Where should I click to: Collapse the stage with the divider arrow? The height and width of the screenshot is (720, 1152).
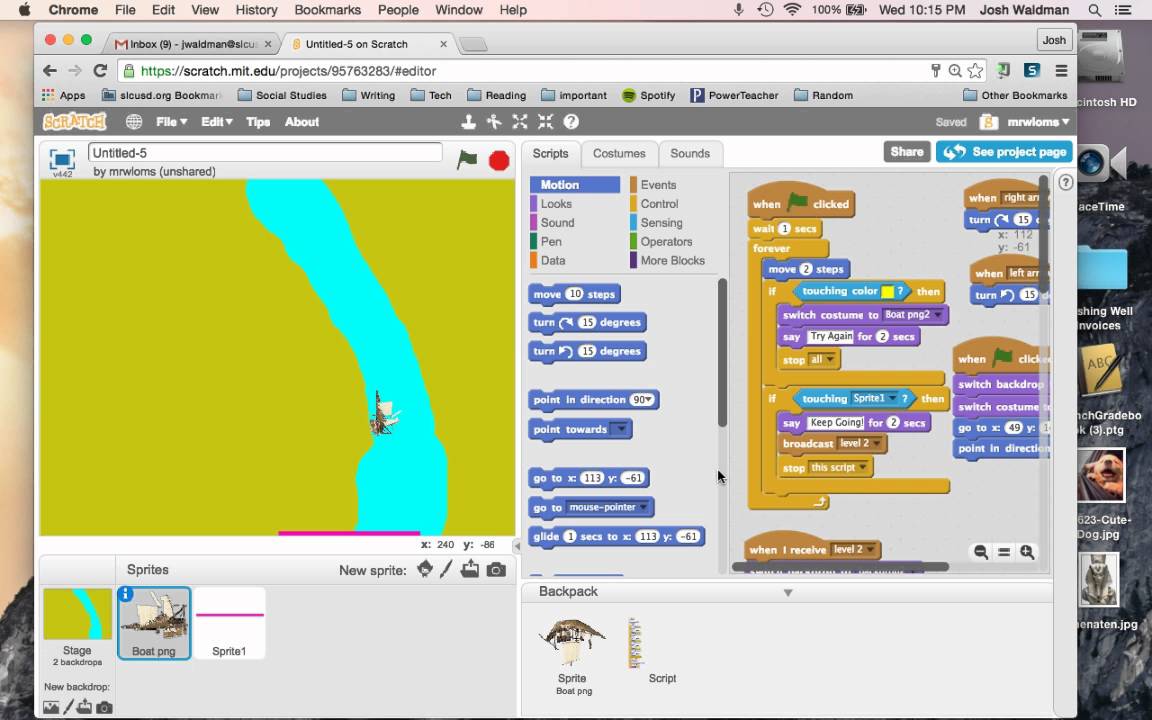[516, 545]
